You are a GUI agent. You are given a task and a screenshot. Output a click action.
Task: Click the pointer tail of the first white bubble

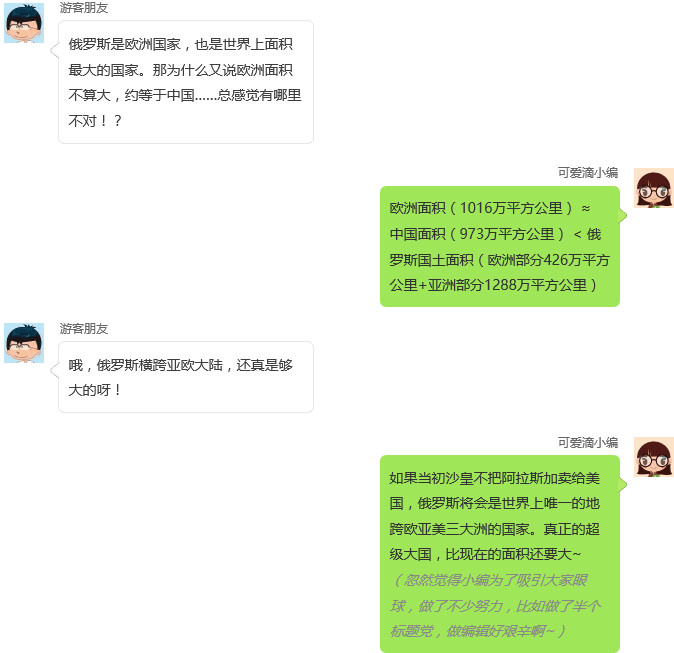tap(55, 50)
